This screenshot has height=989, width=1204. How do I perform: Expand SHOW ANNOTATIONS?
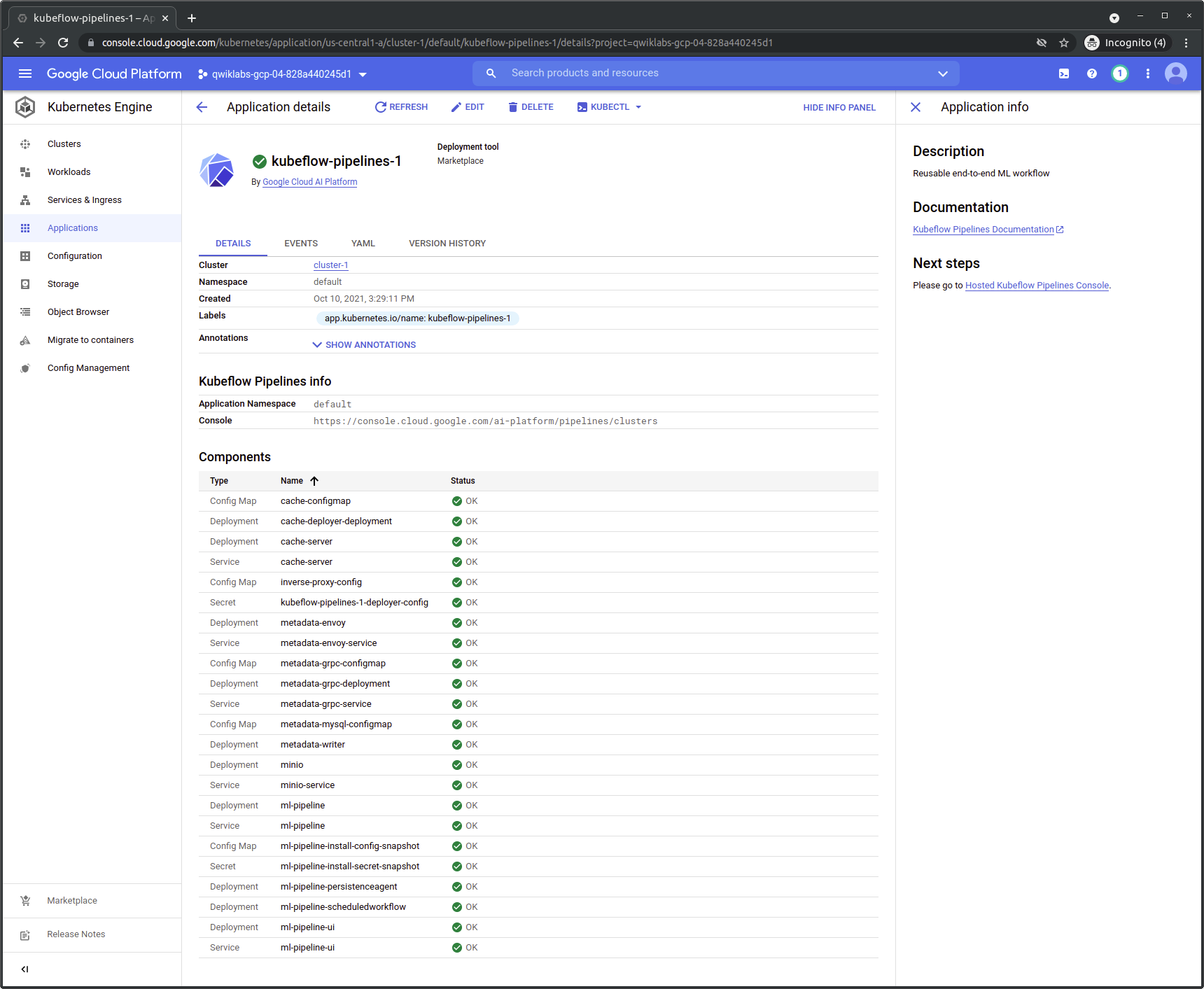click(364, 345)
